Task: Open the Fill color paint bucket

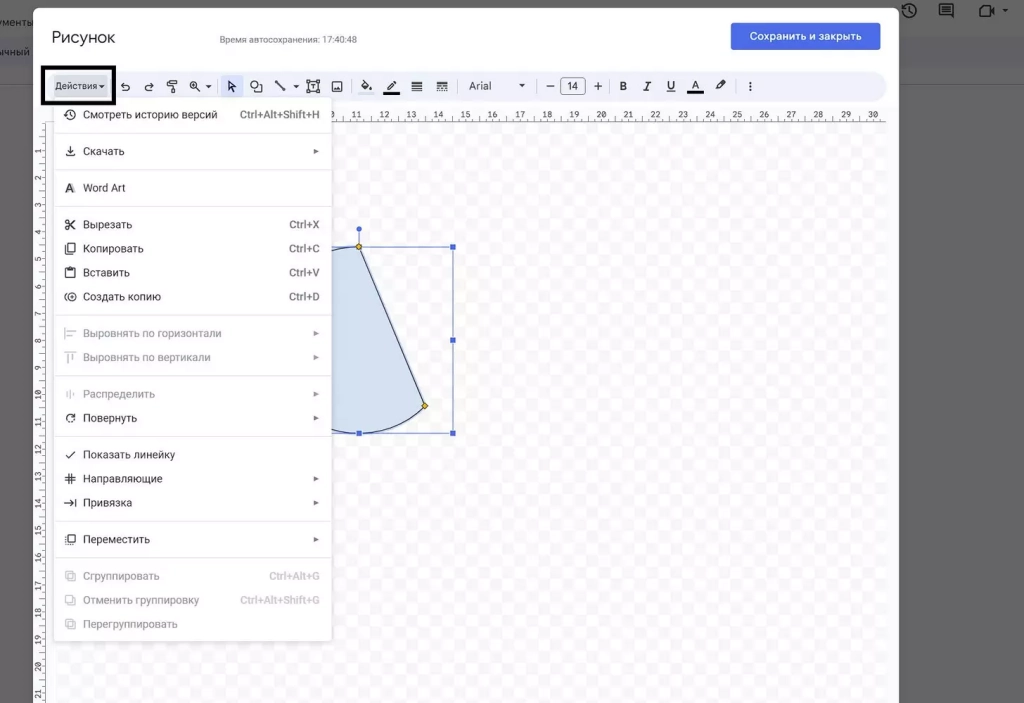Action: (366, 87)
